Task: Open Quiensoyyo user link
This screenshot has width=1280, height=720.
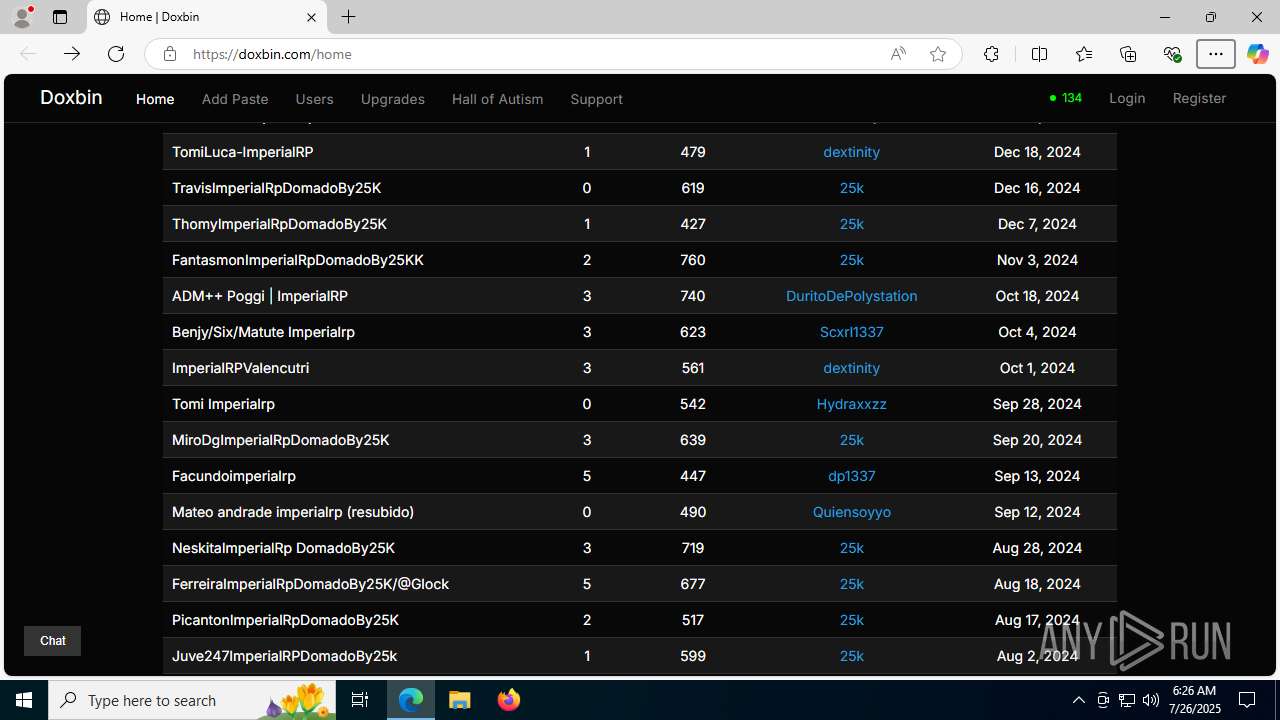Action: (851, 512)
